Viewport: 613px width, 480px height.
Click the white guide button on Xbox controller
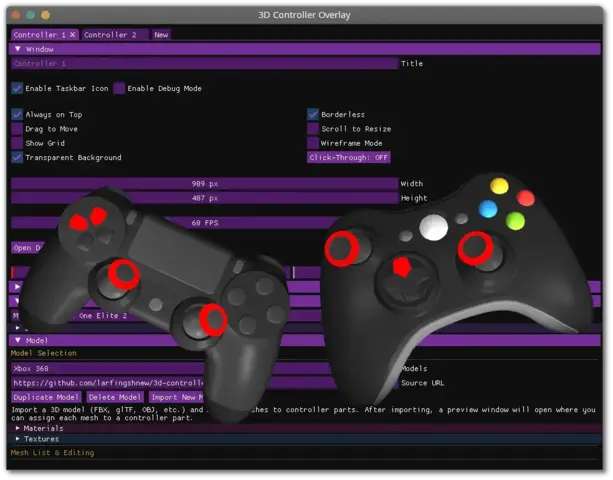[x=434, y=227]
